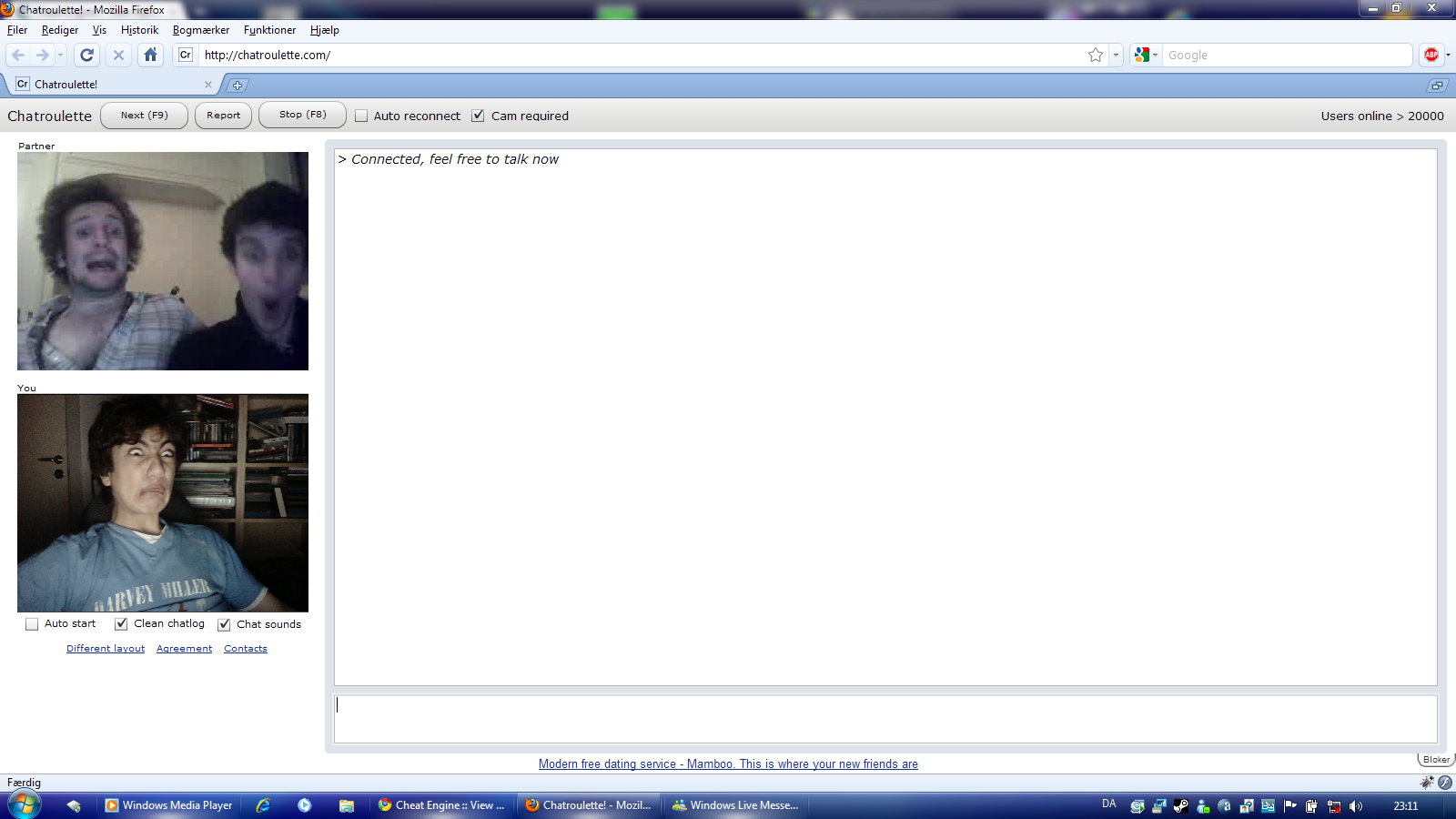Toggle the Auto reconnect checkbox
The width and height of the screenshot is (1456, 819).
coord(361,116)
